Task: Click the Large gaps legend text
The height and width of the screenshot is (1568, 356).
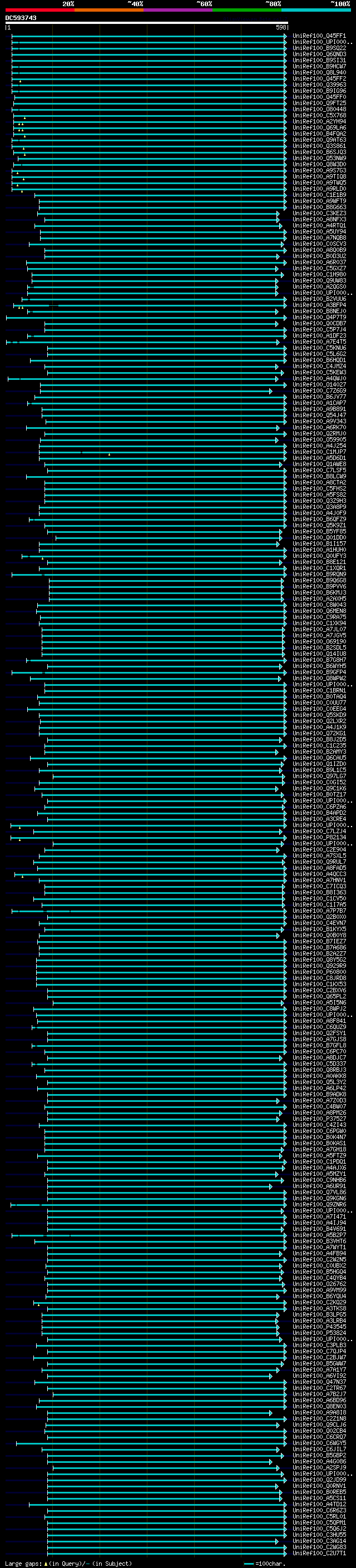Action: pos(68,1563)
